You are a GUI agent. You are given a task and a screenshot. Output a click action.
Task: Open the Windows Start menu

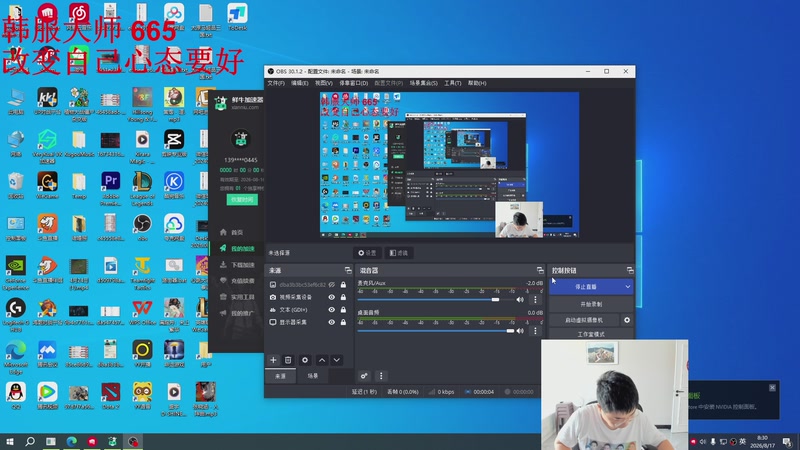[9, 441]
